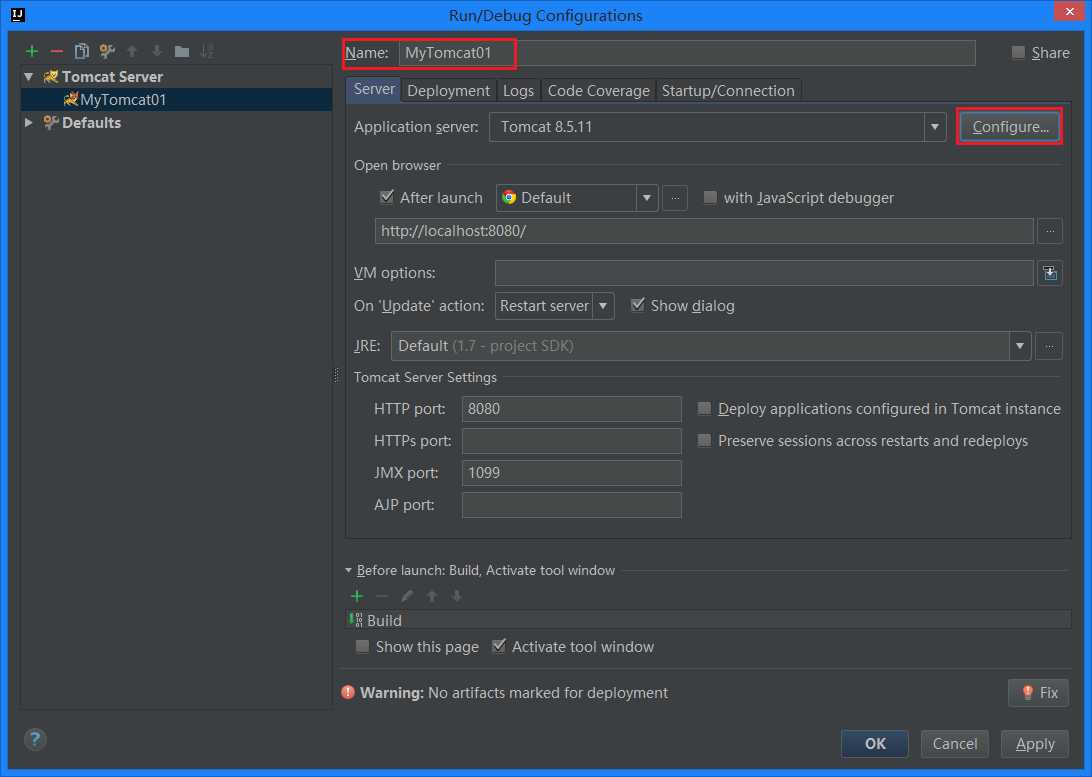This screenshot has height=777, width=1092.
Task: Click the Apply button
Action: [1035, 744]
